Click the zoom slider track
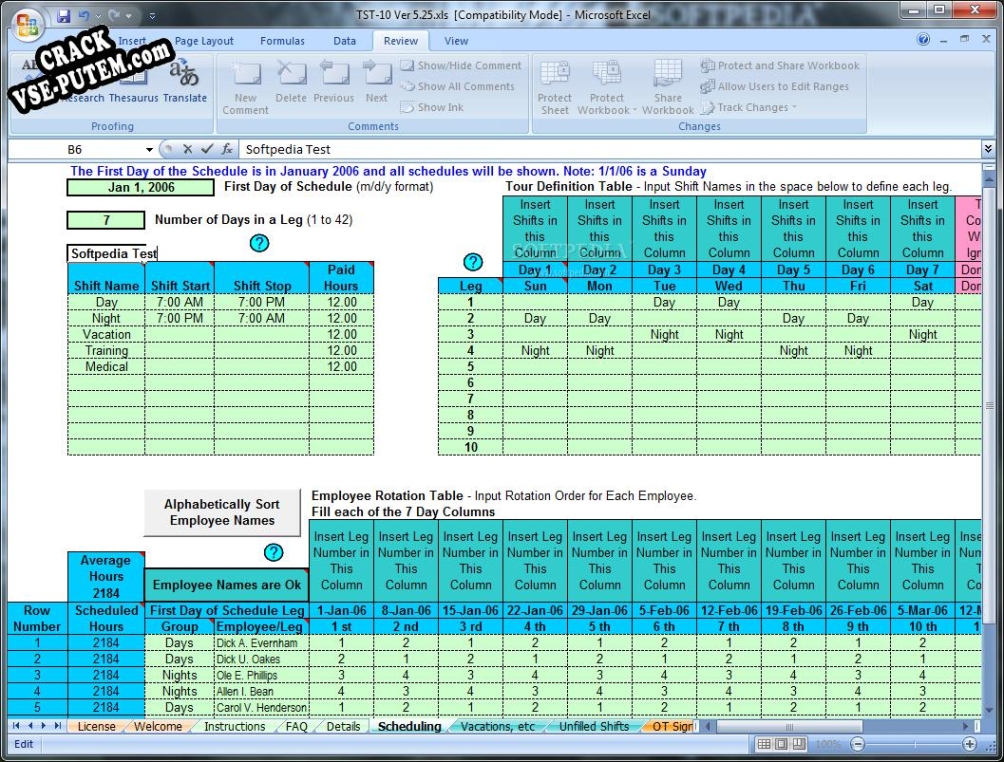Image resolution: width=1004 pixels, height=762 pixels. click(x=914, y=744)
